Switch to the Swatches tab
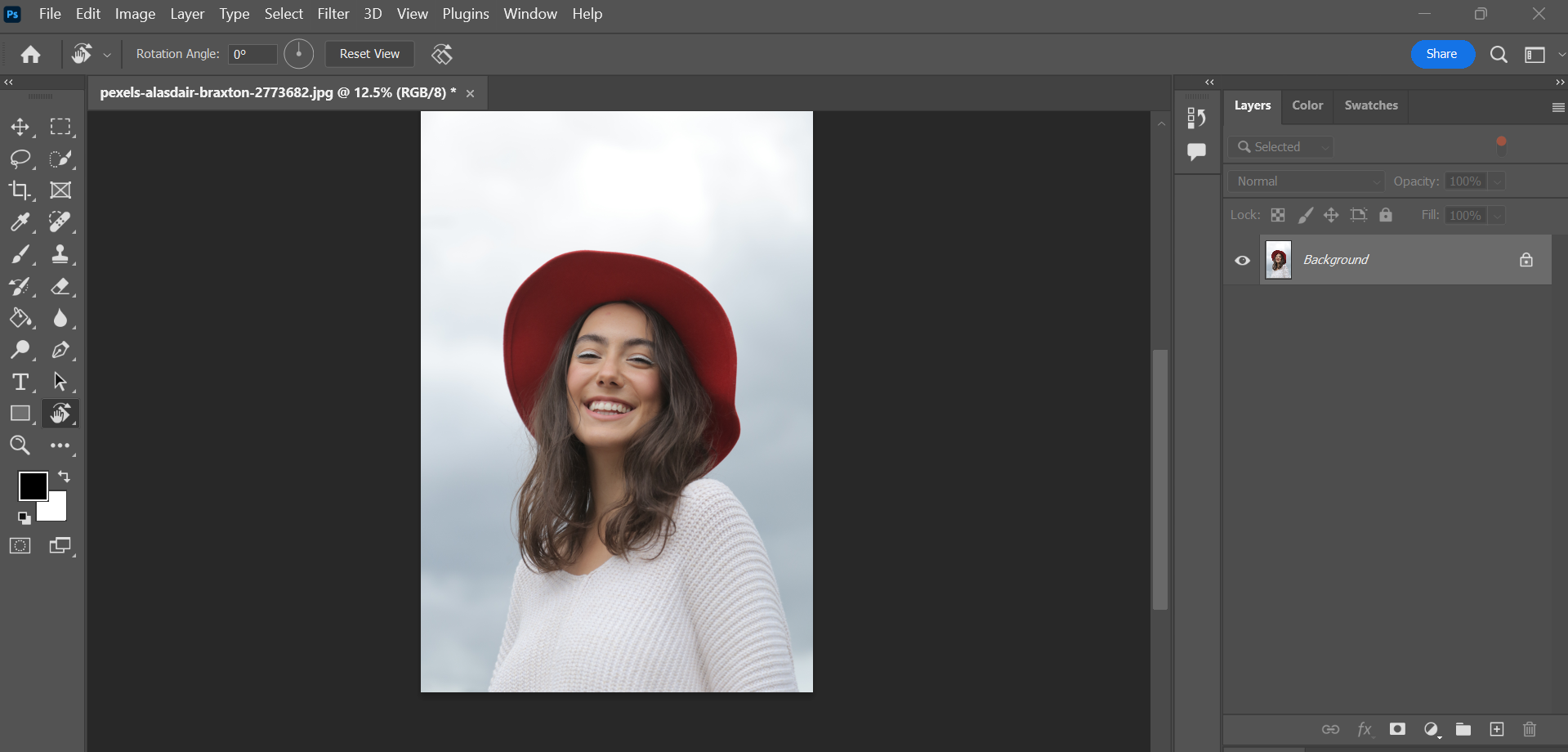The image size is (1568, 752). pyautogui.click(x=1370, y=105)
